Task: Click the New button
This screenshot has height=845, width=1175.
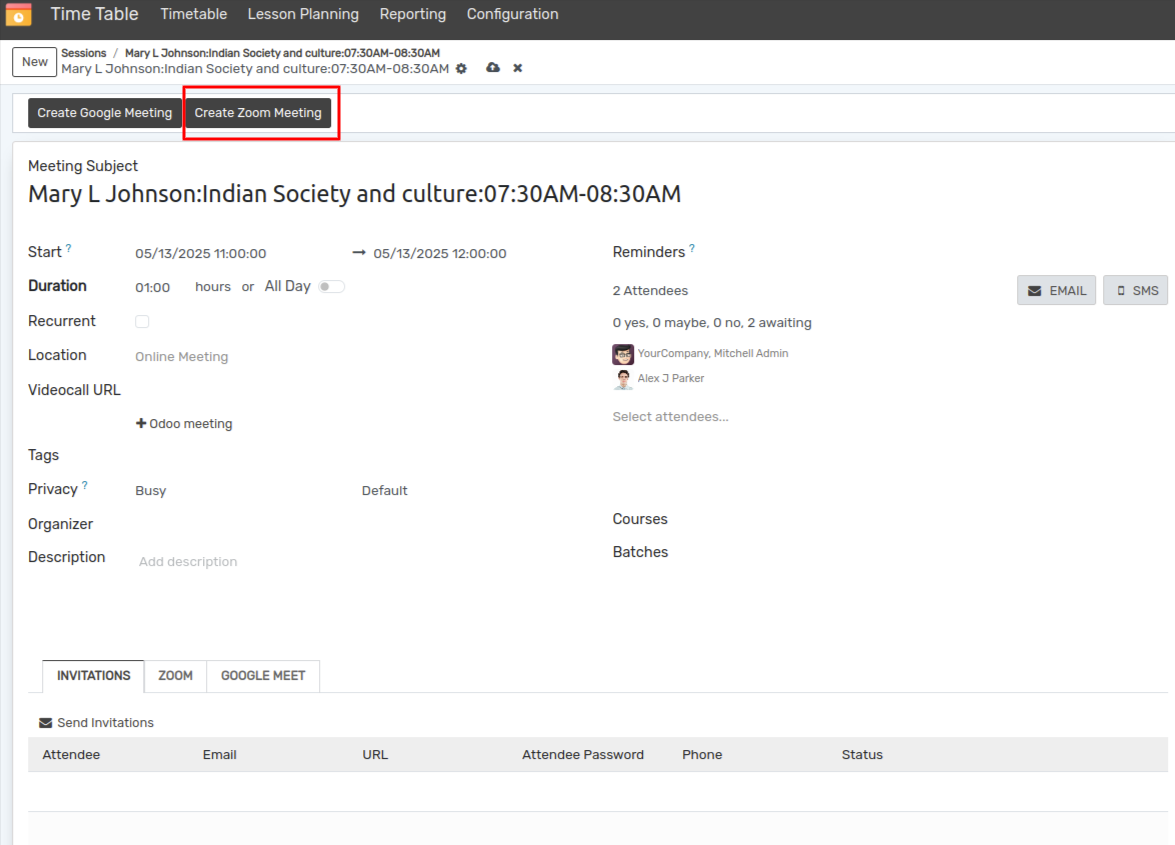Action: pyautogui.click(x=34, y=61)
